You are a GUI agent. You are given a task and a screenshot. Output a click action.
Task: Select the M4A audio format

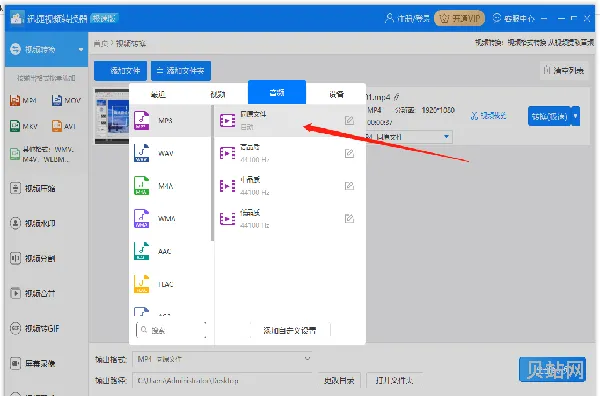click(x=170, y=186)
